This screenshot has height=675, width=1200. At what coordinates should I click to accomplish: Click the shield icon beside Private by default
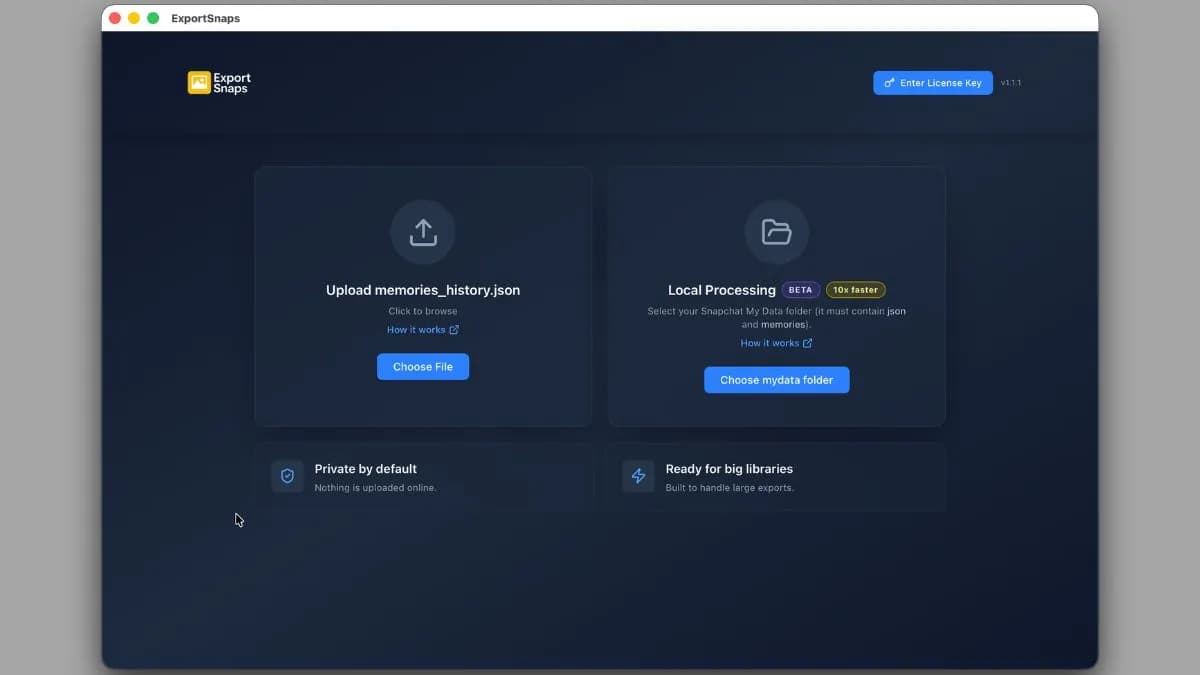pyautogui.click(x=287, y=476)
